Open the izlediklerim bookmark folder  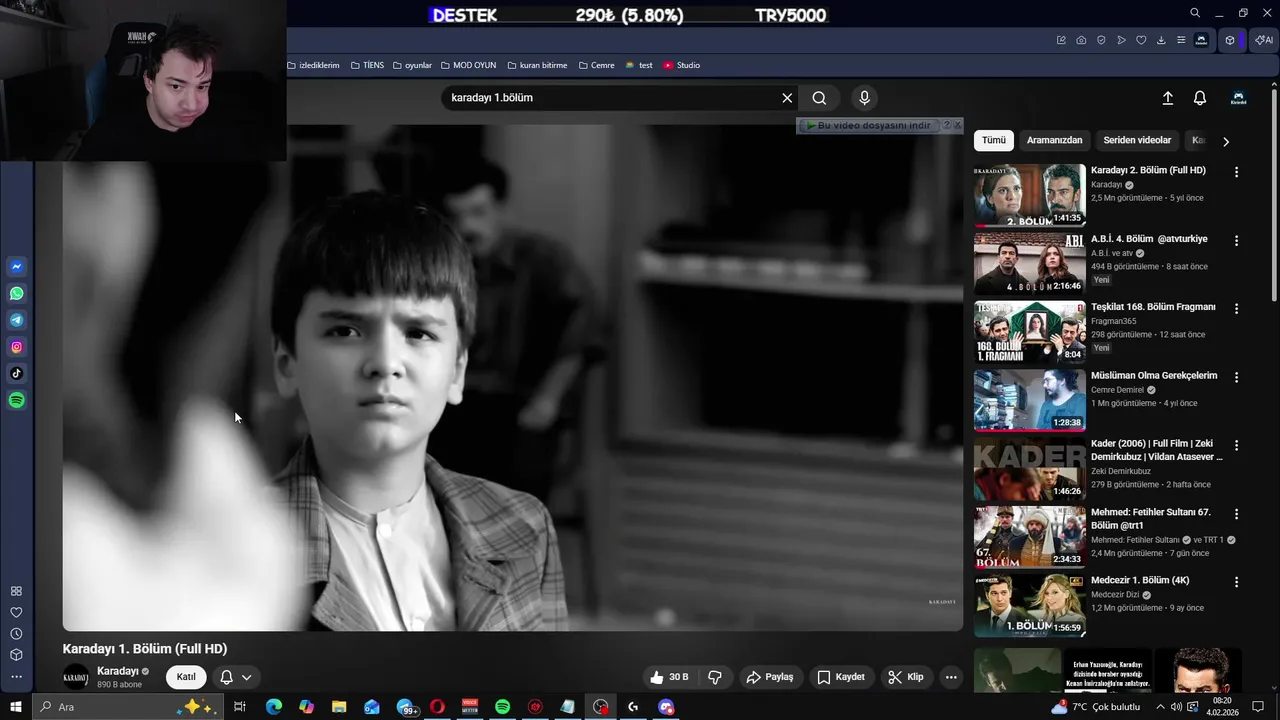[314, 65]
